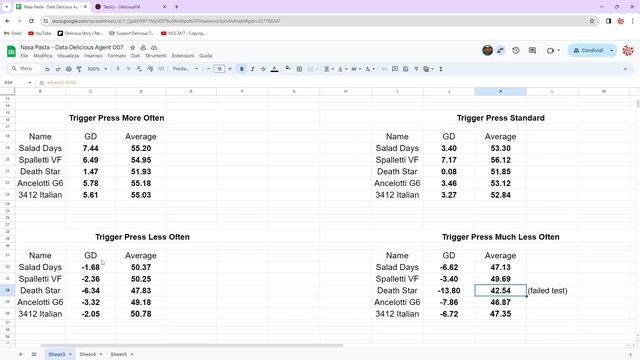Viewport: 640px width, 360px height.
Task: Click the name box cell reference
Action: pyautogui.click(x=16, y=82)
